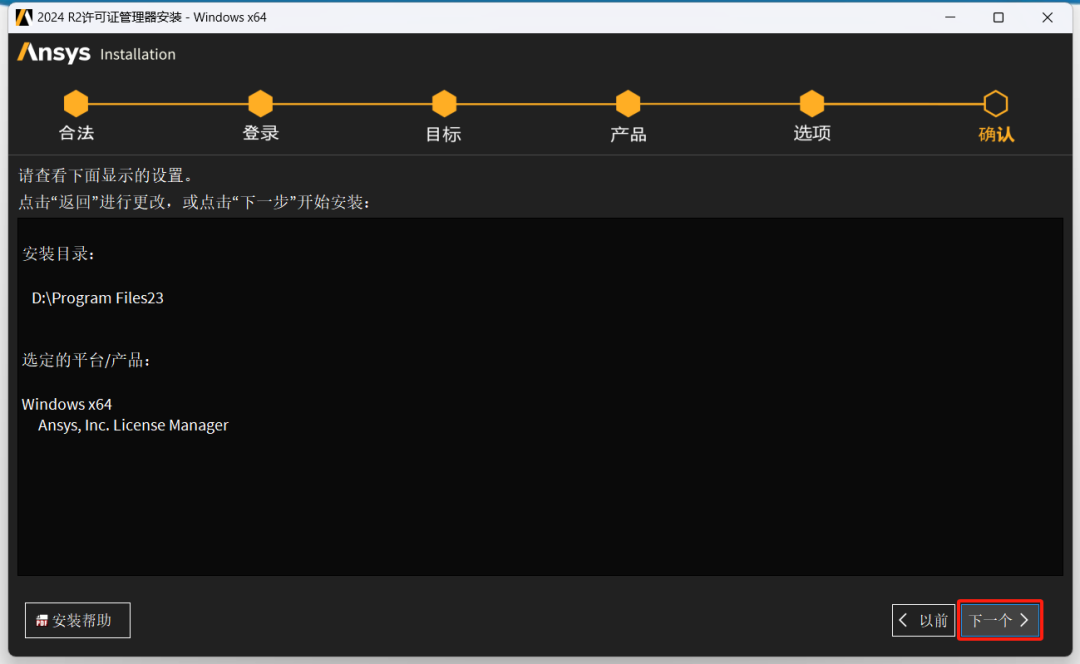Select the 合法 step label

pyautogui.click(x=76, y=134)
